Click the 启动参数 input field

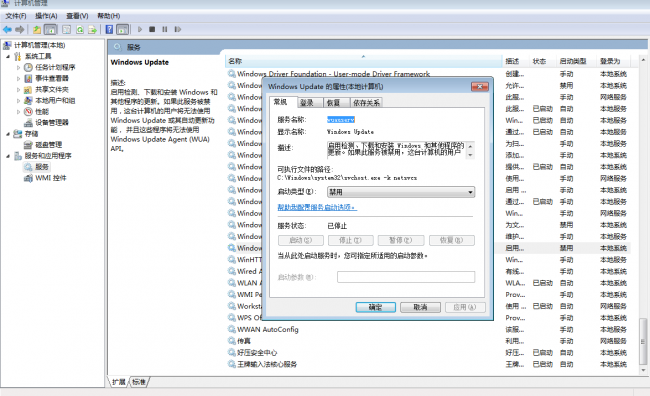click(x=406, y=277)
